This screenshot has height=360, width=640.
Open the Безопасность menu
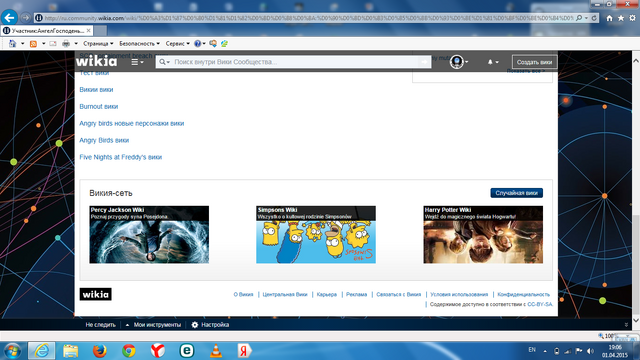click(x=139, y=43)
